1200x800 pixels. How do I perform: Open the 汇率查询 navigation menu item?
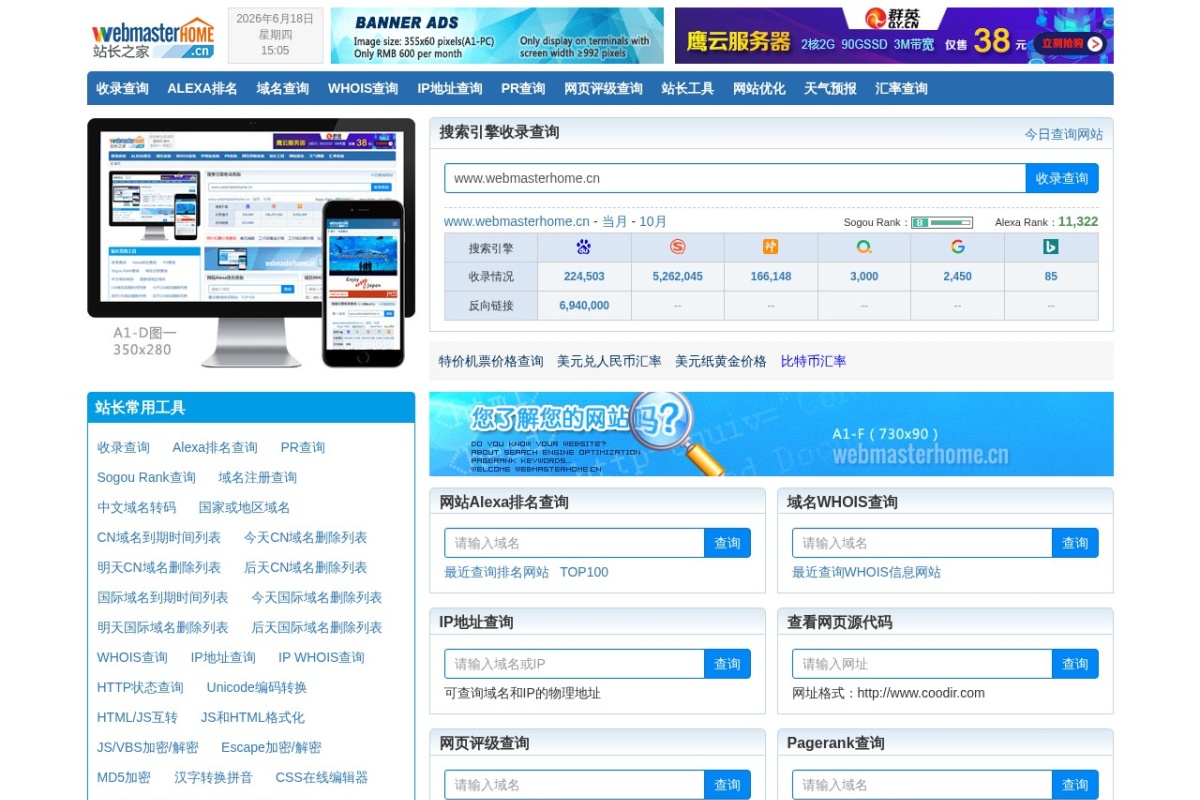(901, 88)
